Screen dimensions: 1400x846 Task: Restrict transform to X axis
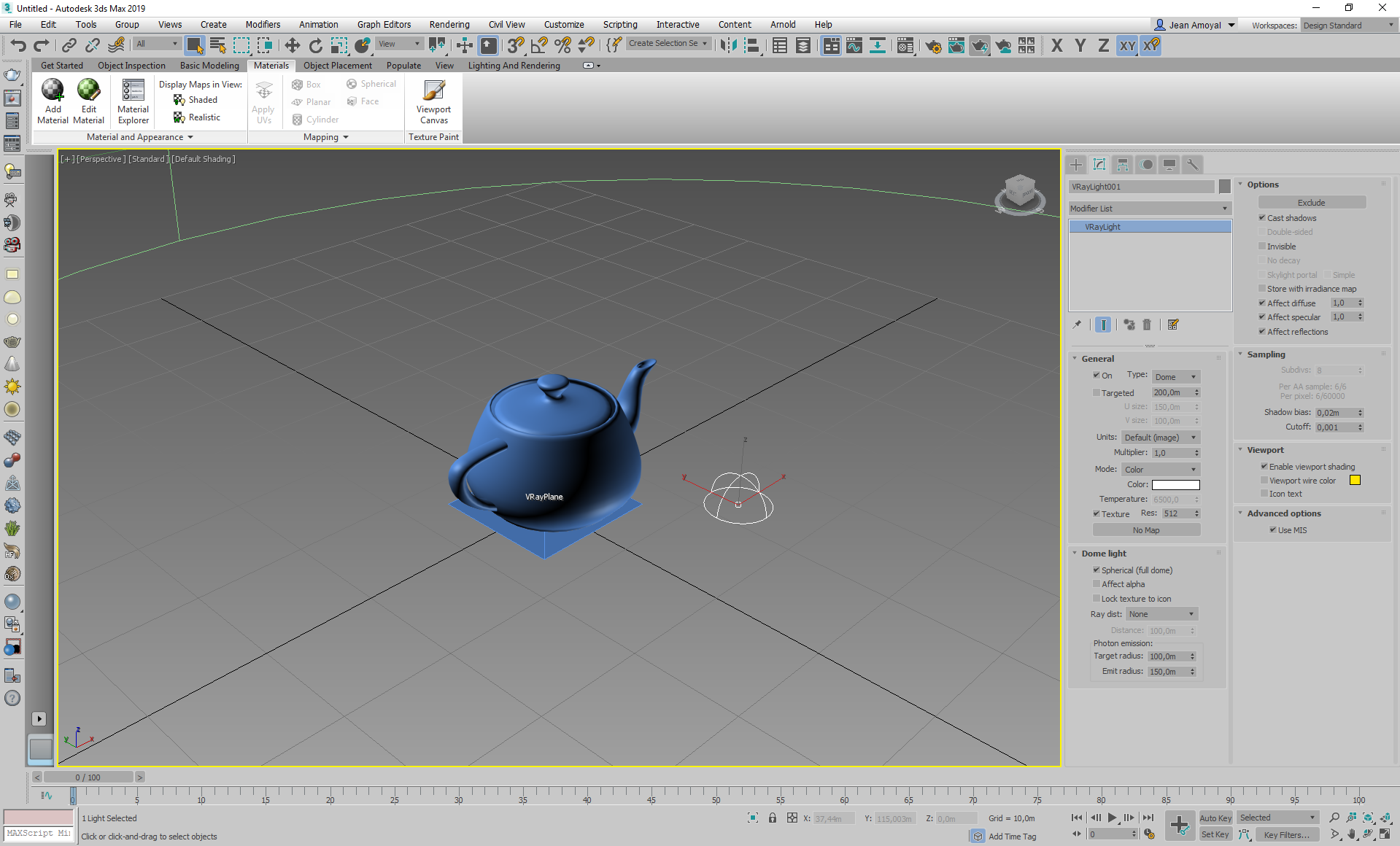1056,45
